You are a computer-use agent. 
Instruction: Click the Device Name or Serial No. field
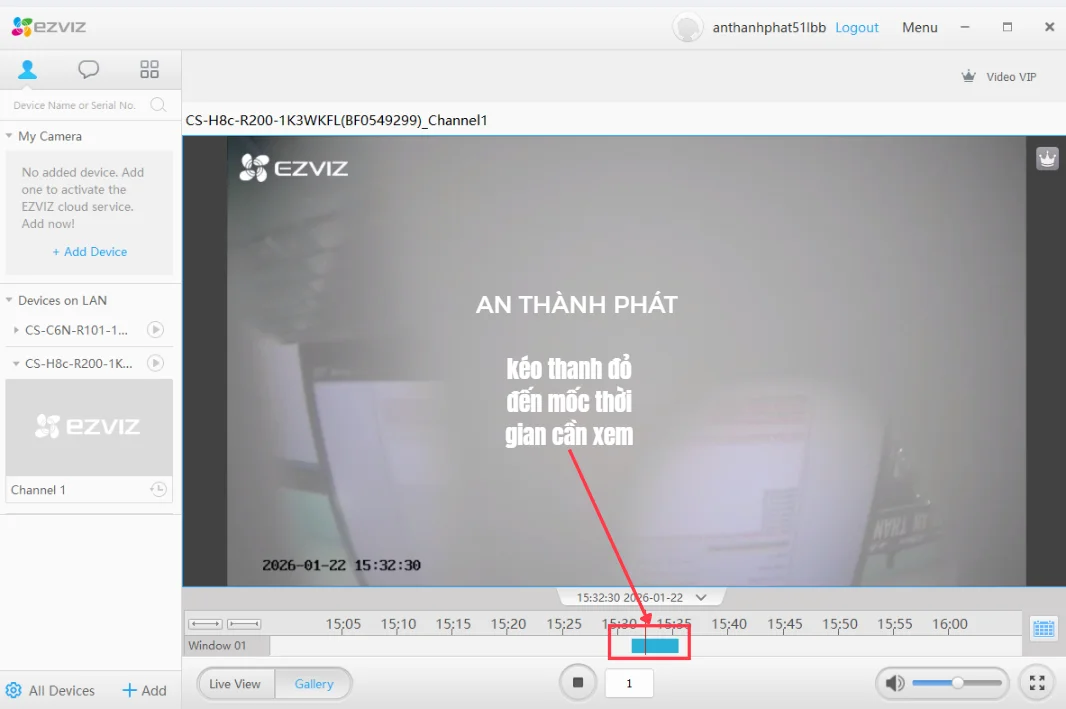click(75, 104)
